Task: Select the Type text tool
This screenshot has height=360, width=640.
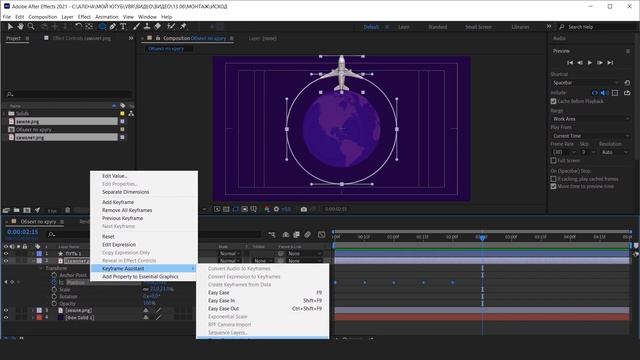Action: pyautogui.click(x=123, y=27)
